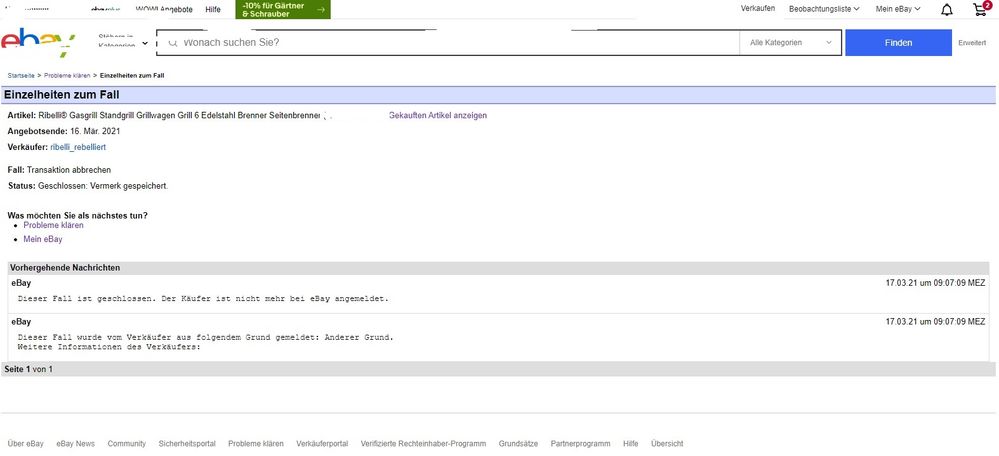Expand the Mein eBay top menu
999x456 pixels.
click(x=900, y=9)
